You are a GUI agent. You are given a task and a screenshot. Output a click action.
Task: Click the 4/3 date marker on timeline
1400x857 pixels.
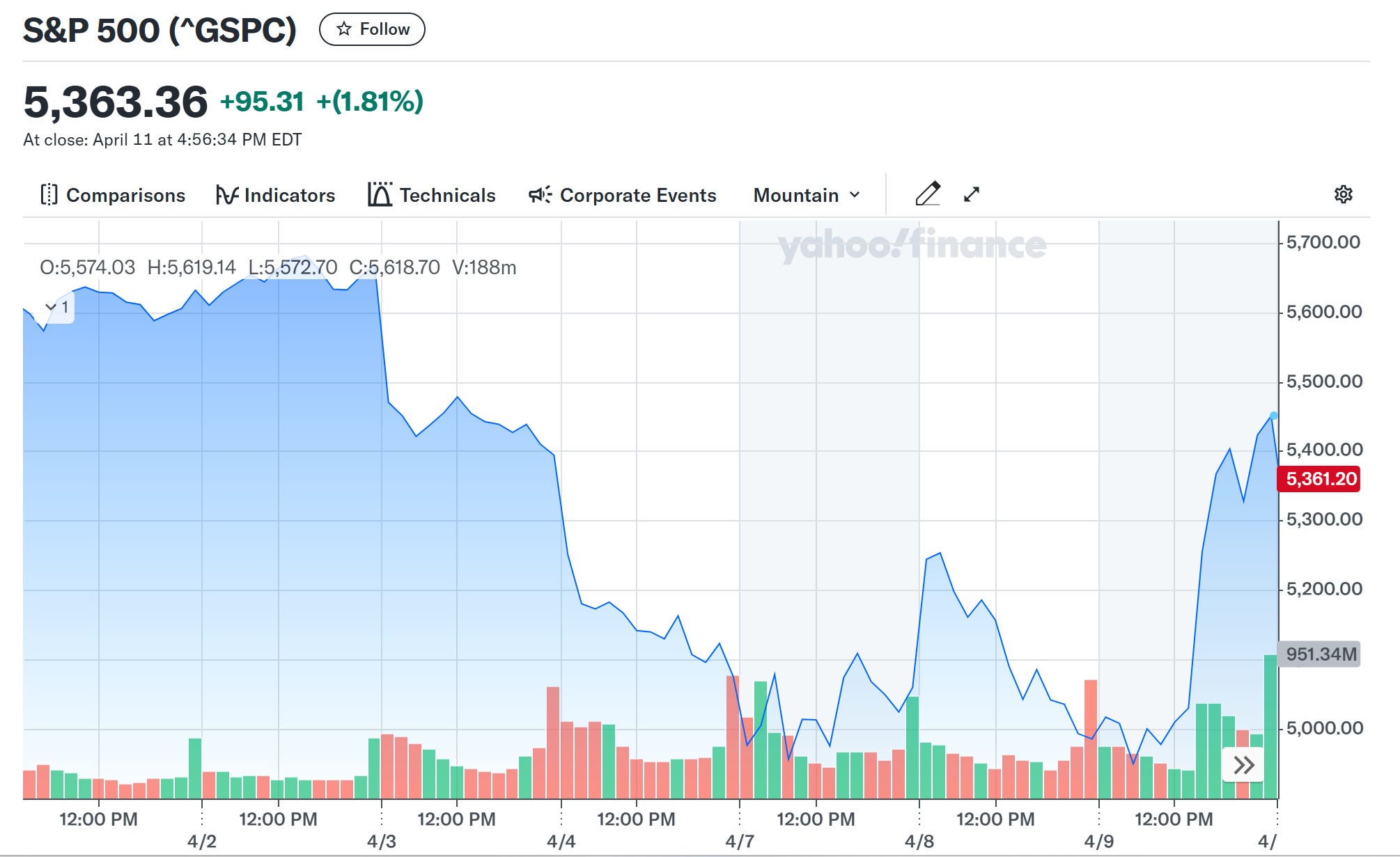click(x=381, y=841)
